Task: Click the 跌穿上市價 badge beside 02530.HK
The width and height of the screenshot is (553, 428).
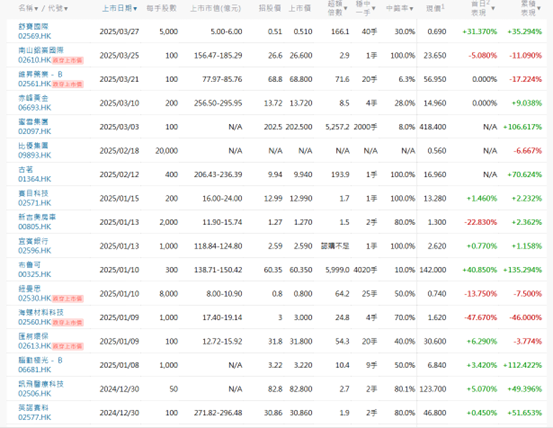Action: 68,299
